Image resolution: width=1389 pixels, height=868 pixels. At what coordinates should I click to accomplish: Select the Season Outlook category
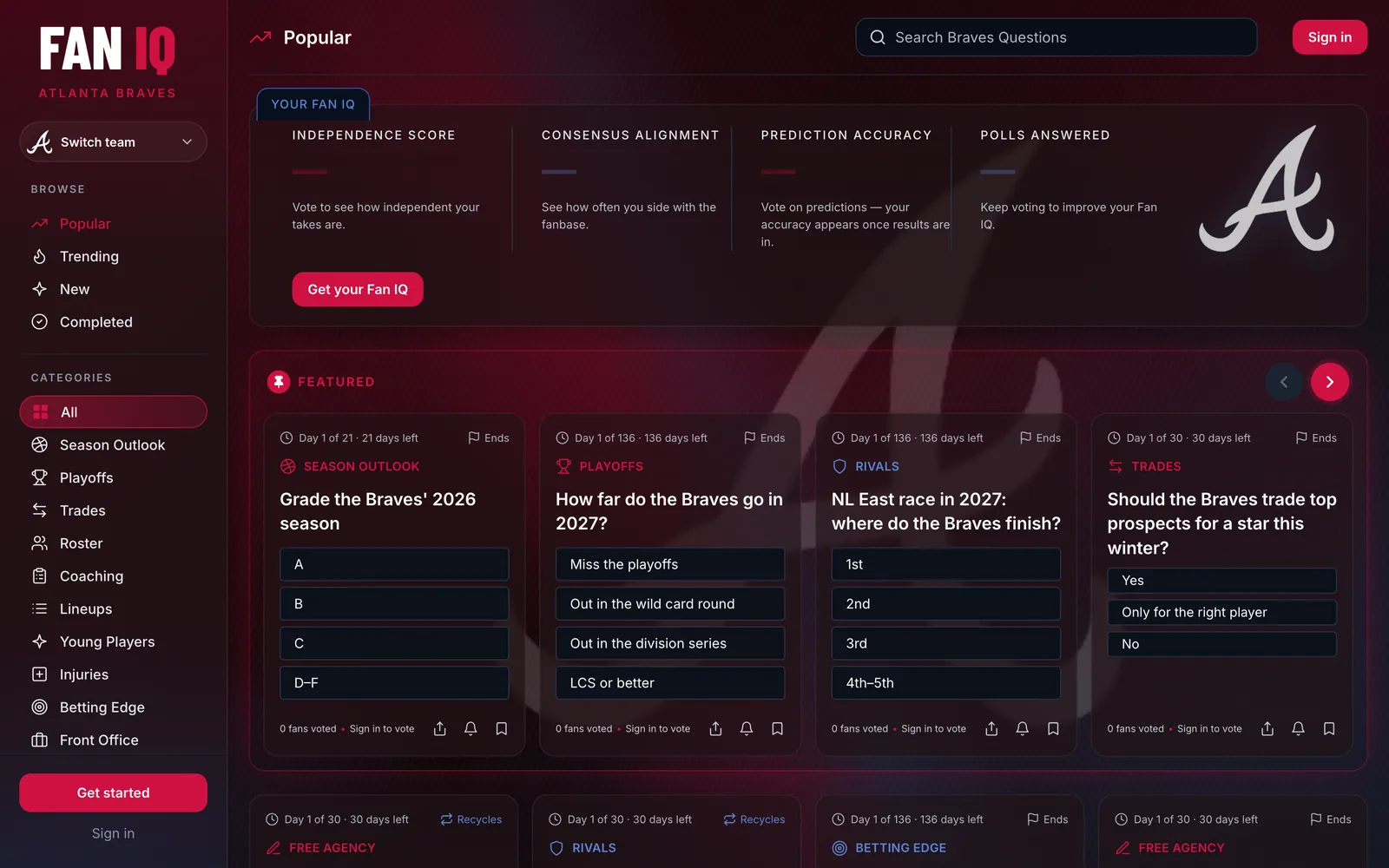click(x=113, y=445)
